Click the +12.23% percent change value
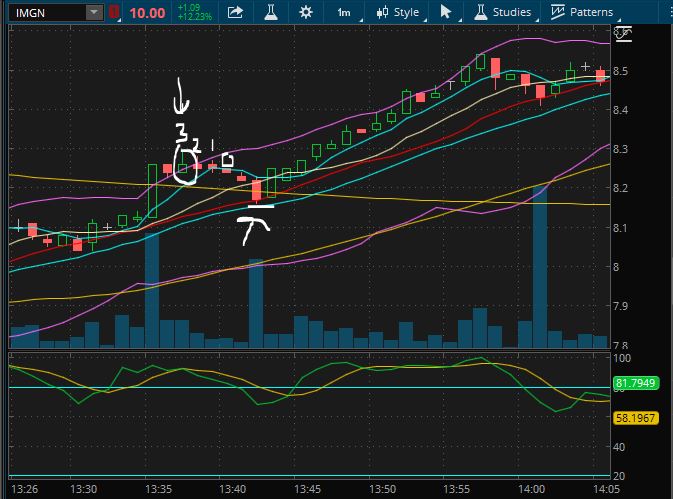The width and height of the screenshot is (673, 499). (195, 17)
